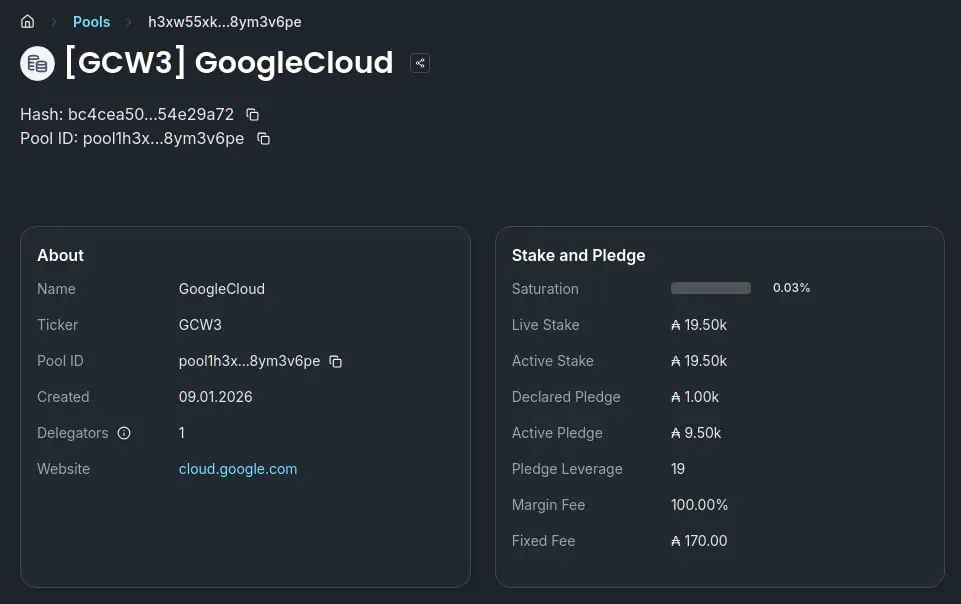The width and height of the screenshot is (961, 604).
Task: Click the Live Stake value
Action: coord(699,325)
